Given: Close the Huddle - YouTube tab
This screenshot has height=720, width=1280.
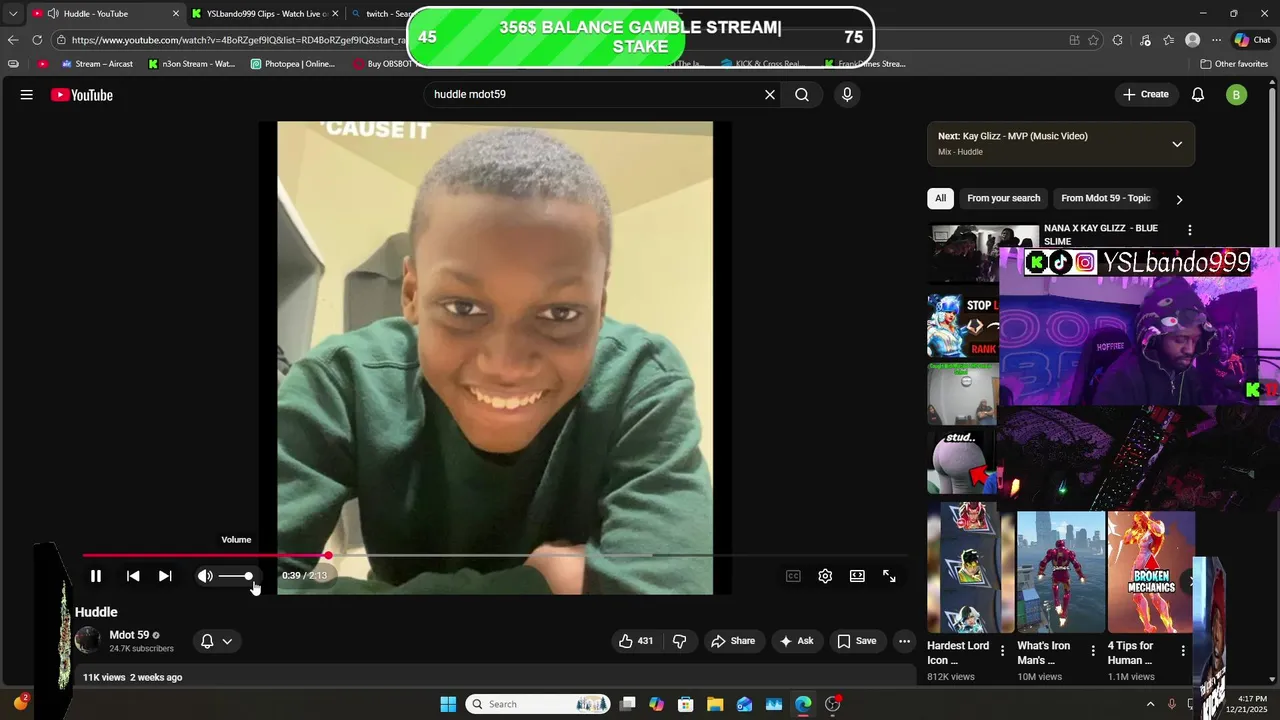Looking at the screenshot, I should [176, 14].
